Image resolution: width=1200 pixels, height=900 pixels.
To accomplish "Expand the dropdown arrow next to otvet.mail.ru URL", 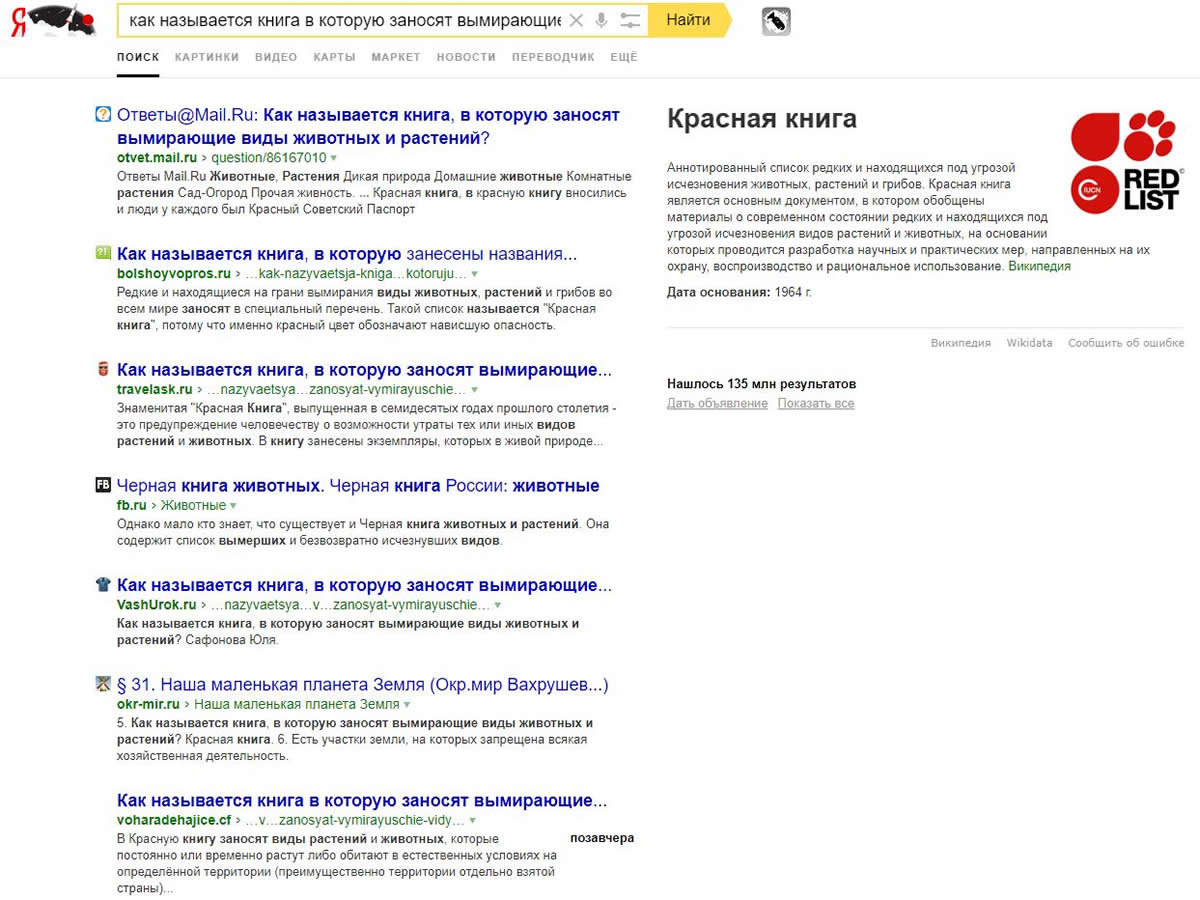I will pyautogui.click(x=334, y=158).
